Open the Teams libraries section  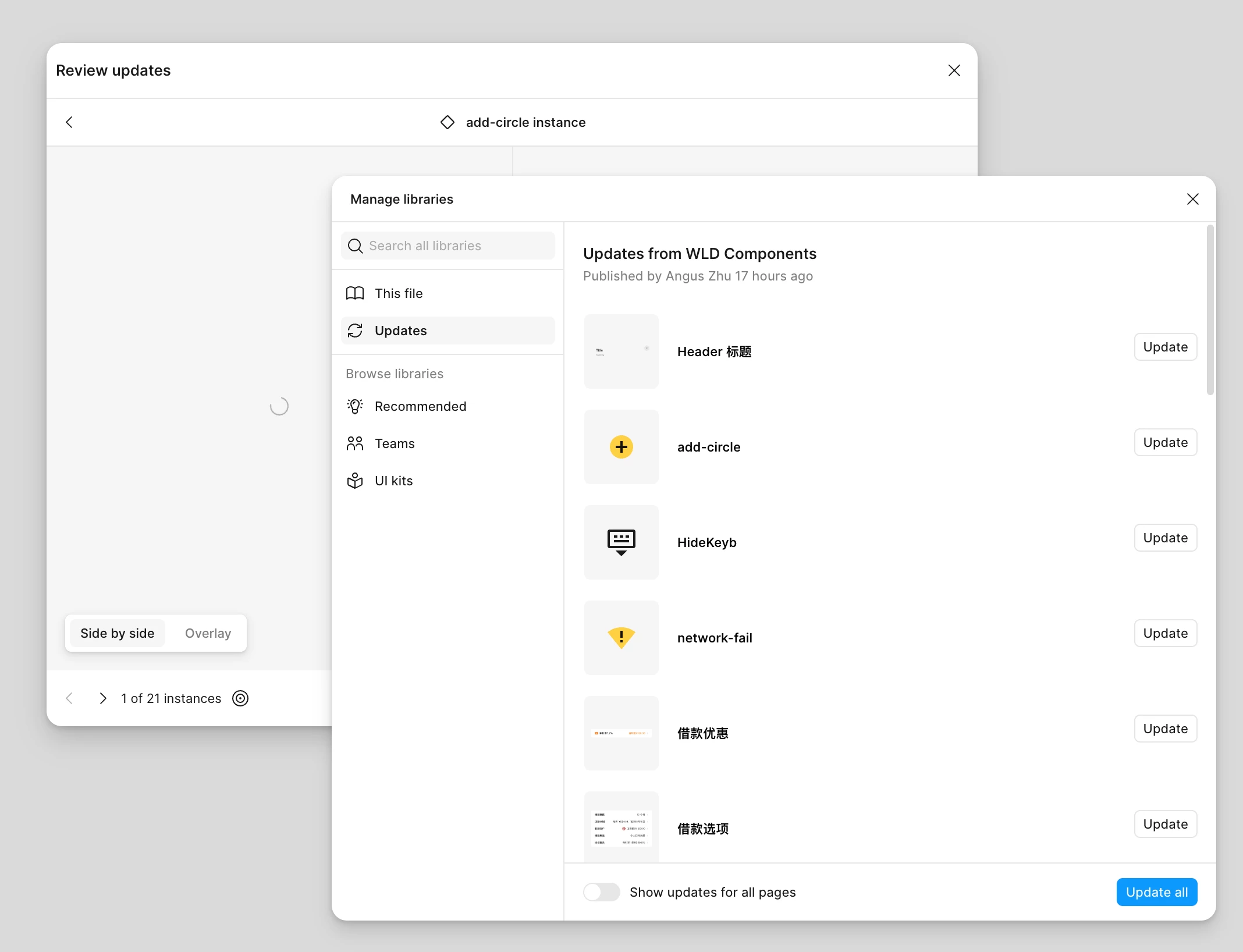(395, 443)
